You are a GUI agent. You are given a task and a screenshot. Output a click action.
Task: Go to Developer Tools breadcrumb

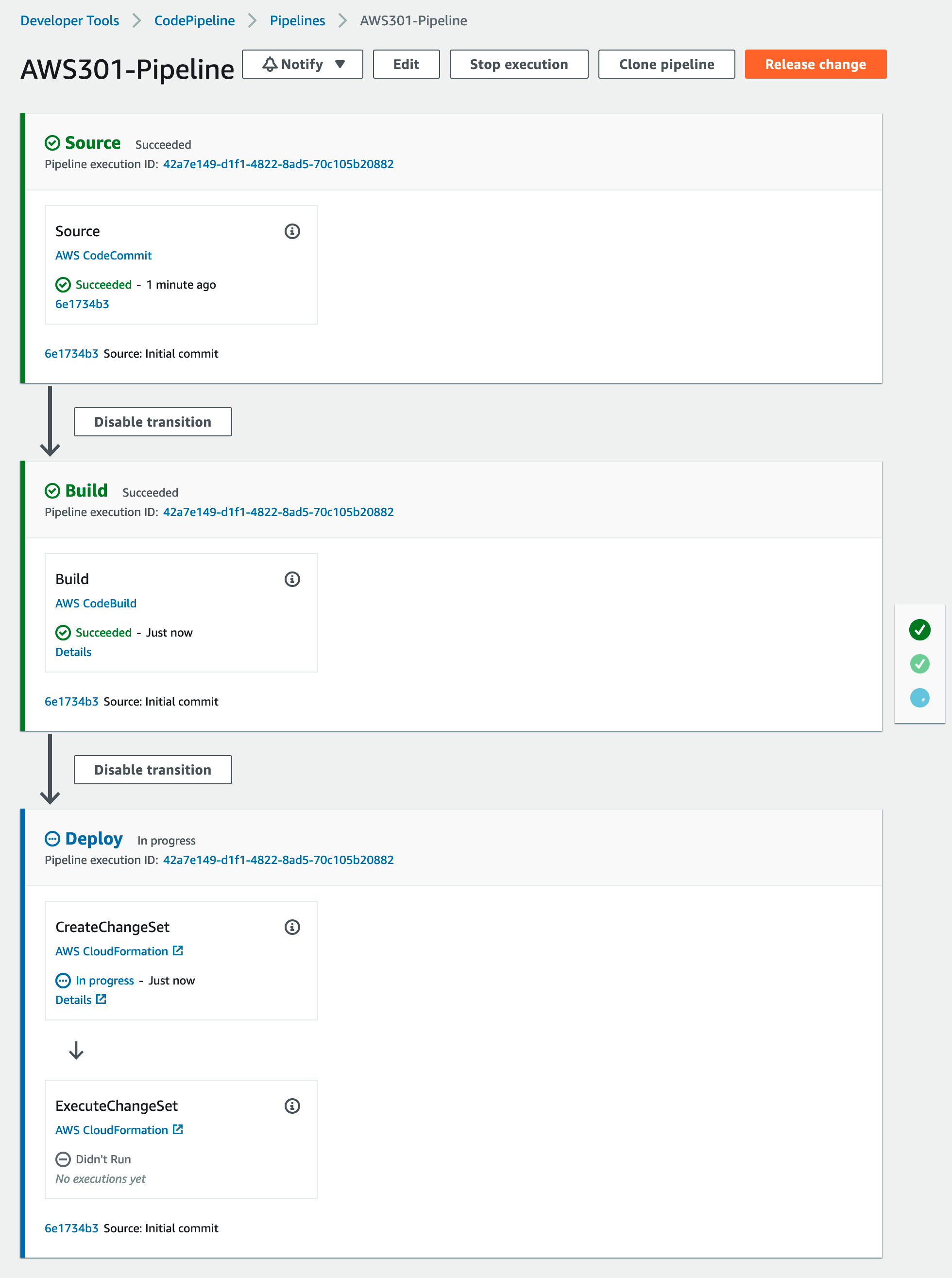pyautogui.click(x=70, y=21)
